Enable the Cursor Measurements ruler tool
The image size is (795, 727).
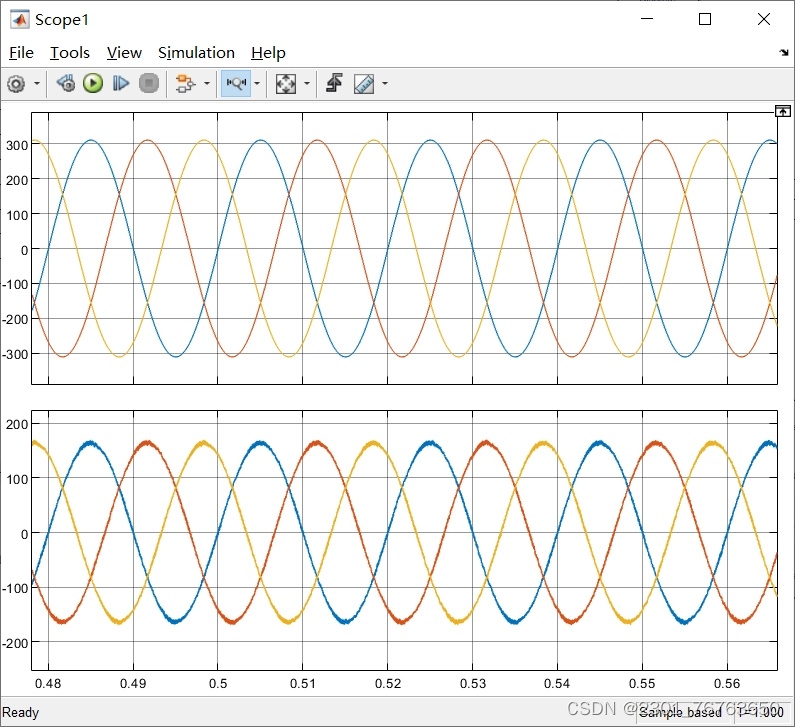pyautogui.click(x=363, y=84)
